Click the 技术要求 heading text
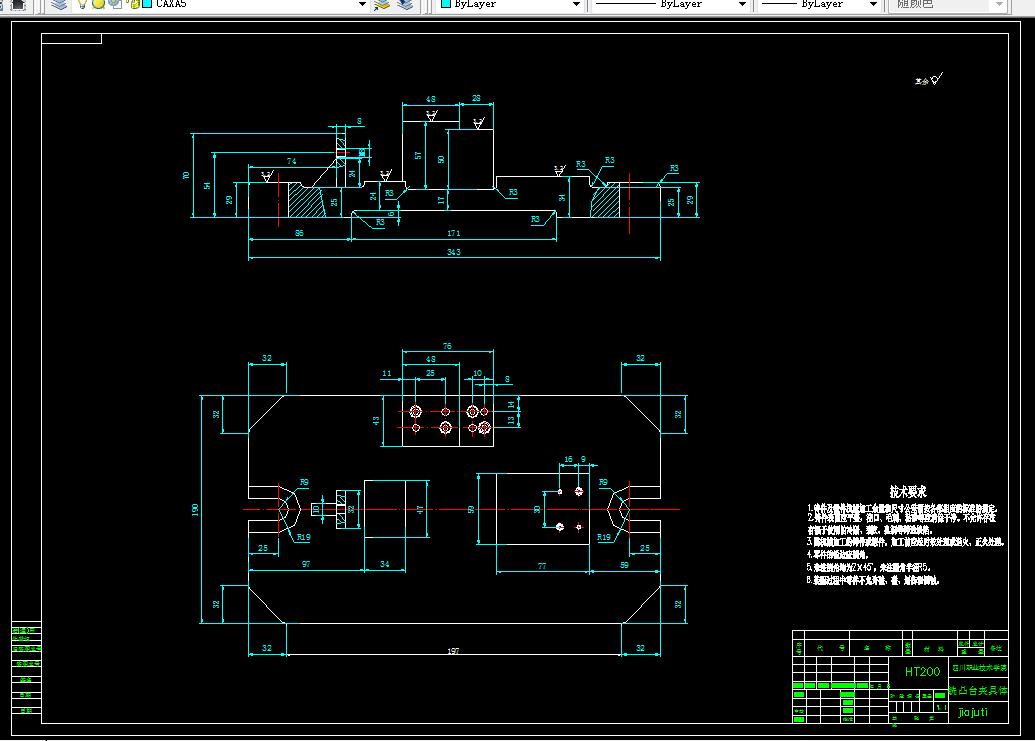The image size is (1035, 741). point(908,492)
